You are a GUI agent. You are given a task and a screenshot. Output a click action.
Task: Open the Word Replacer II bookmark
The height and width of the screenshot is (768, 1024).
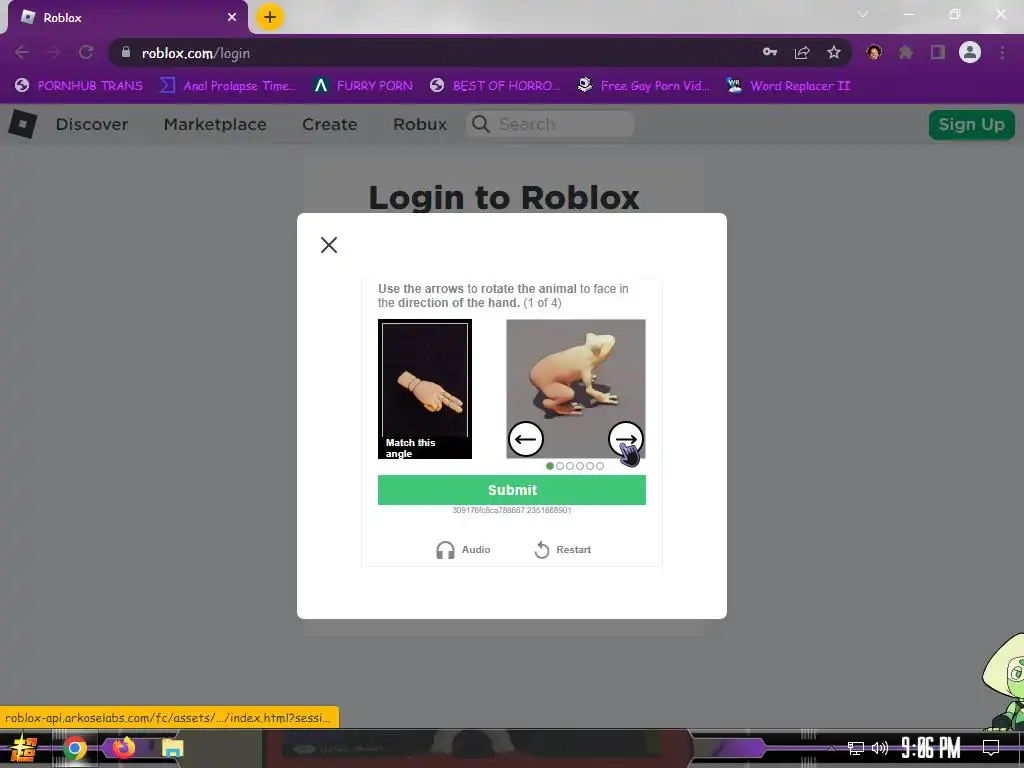tap(789, 86)
